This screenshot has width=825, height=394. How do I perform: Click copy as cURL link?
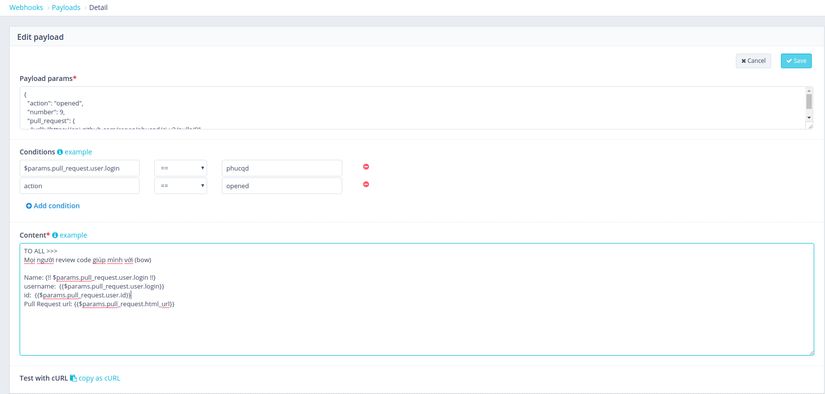[99, 378]
